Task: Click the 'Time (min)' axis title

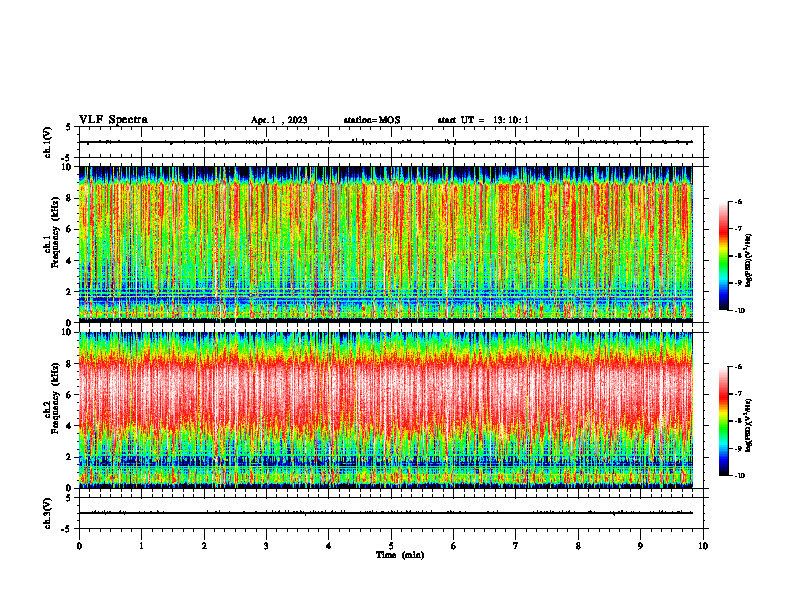Action: tap(400, 555)
